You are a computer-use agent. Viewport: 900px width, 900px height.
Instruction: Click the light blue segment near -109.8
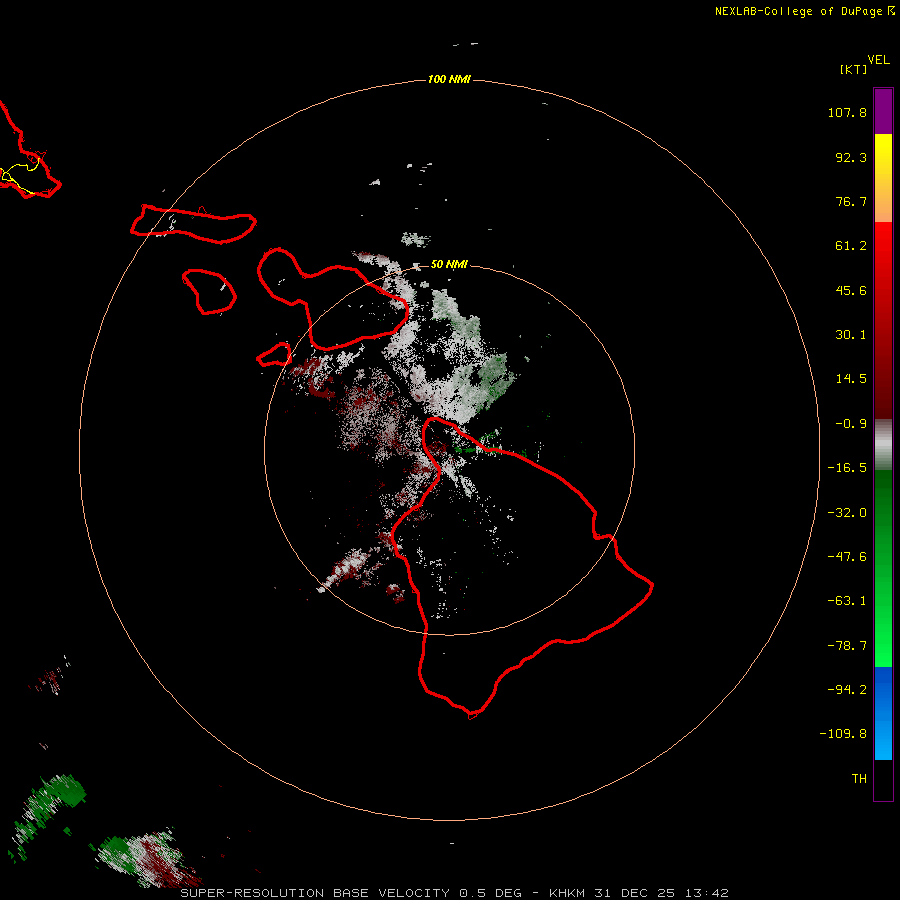click(x=883, y=738)
